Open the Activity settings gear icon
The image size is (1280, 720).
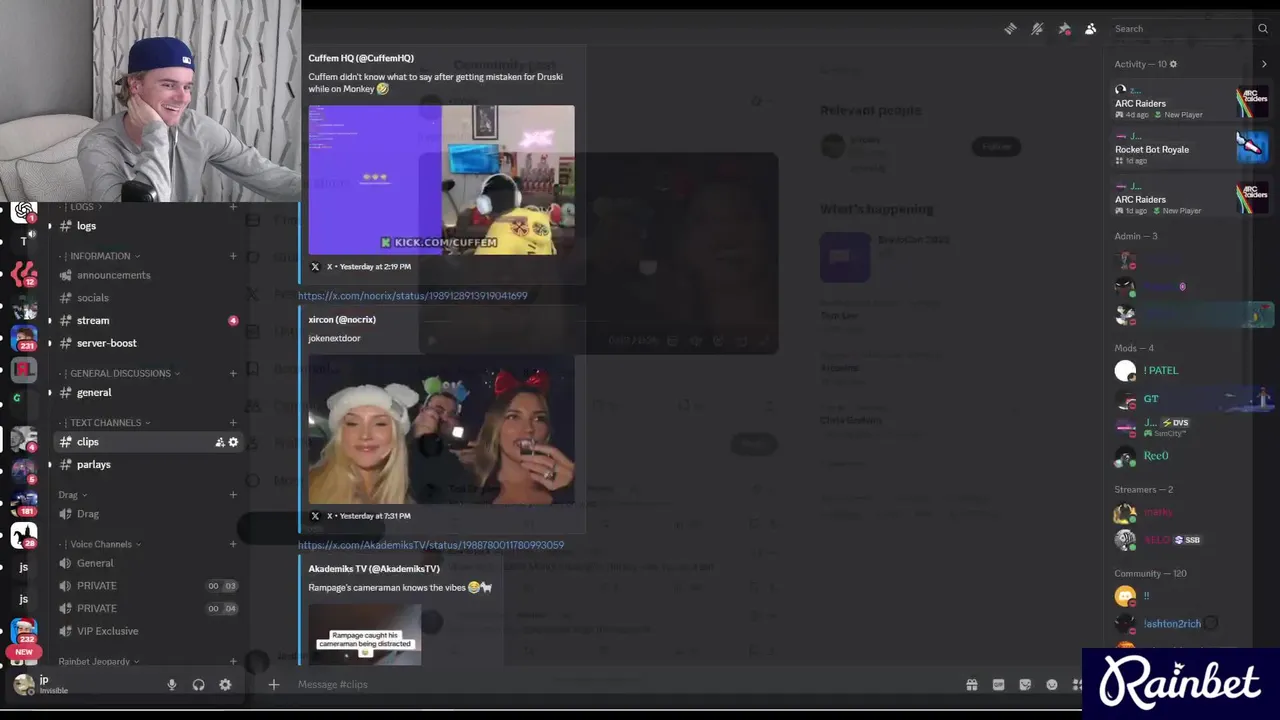pos(1173,64)
